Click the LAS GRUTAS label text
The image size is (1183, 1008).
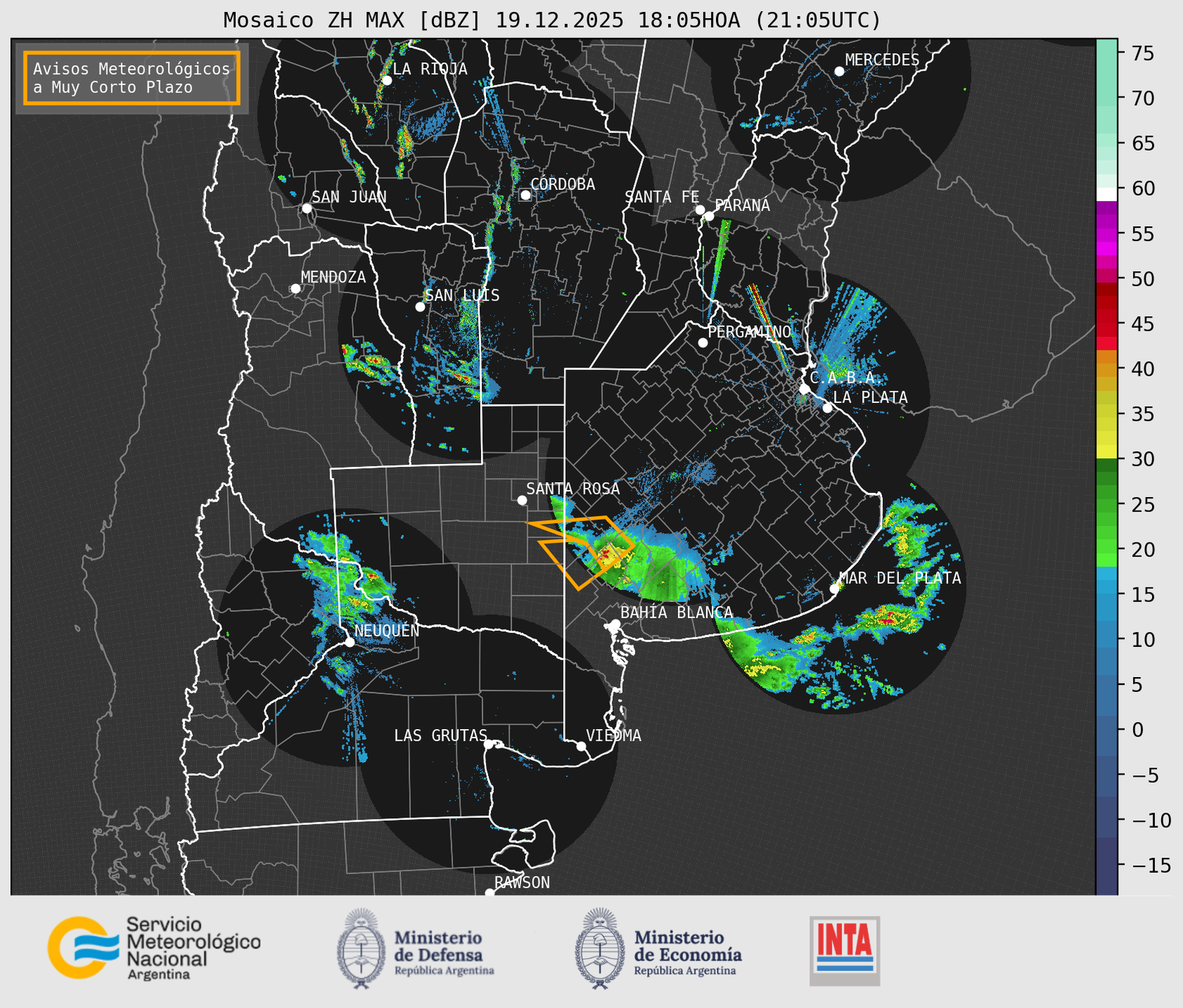tap(440, 736)
